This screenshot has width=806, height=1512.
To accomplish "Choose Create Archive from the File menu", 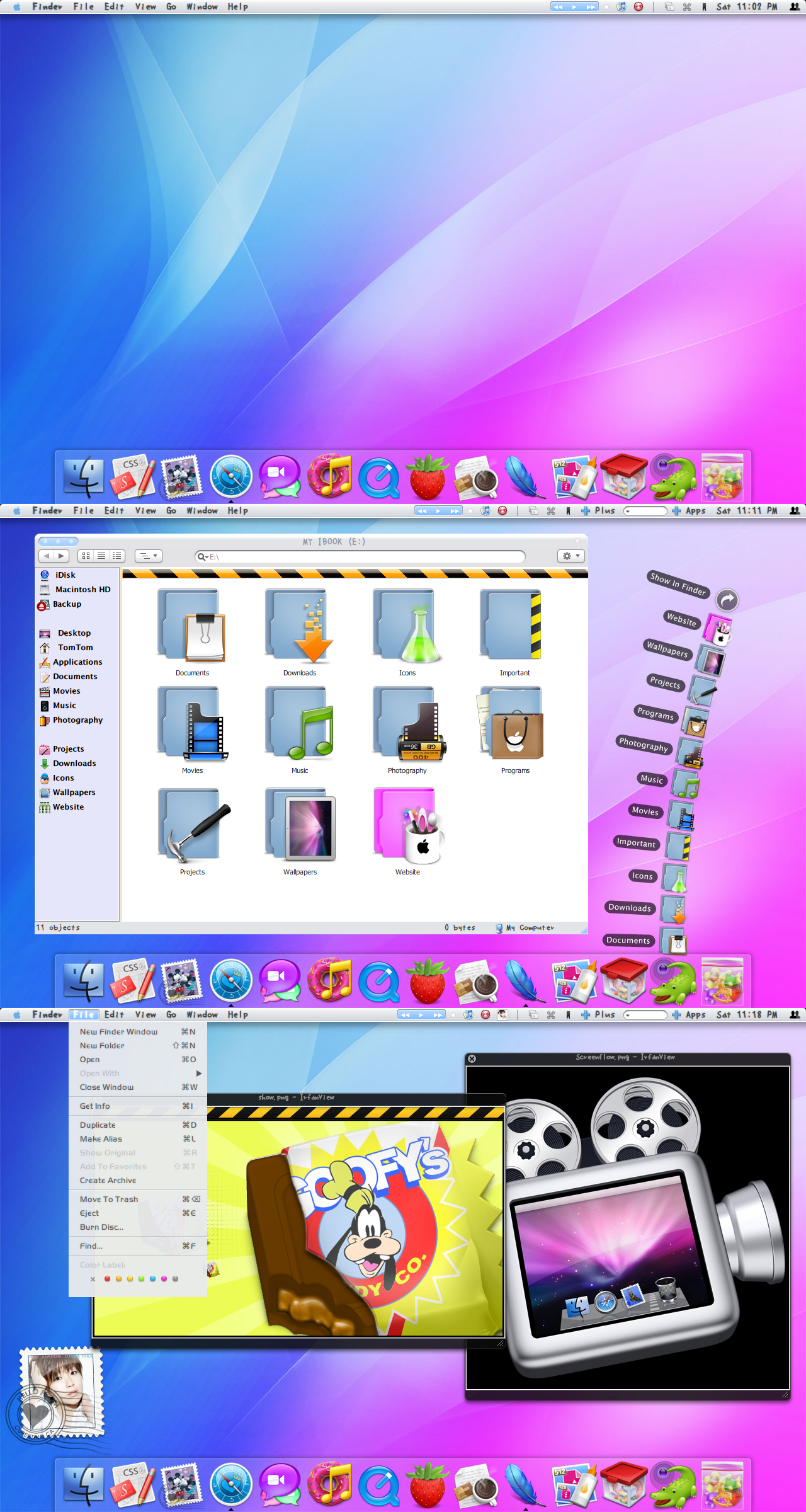I will pos(138,1181).
